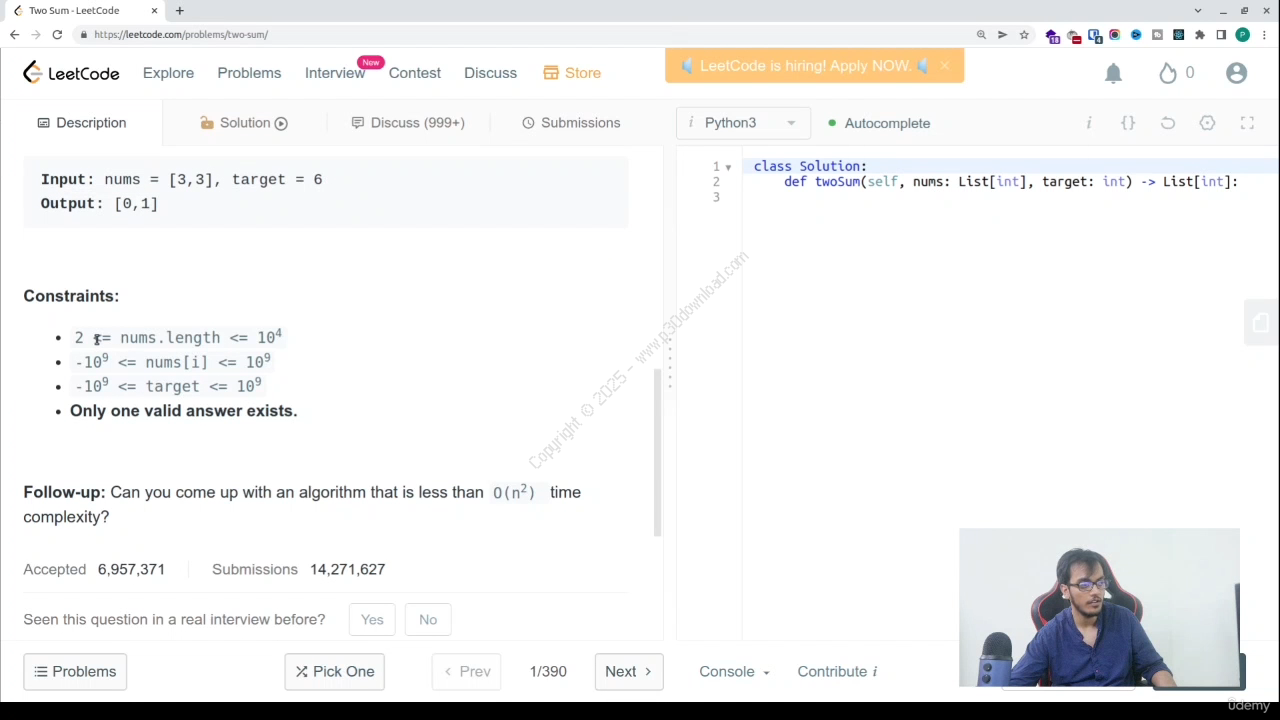Open Problems in top navigation
The height and width of the screenshot is (720, 1280).
[249, 73]
